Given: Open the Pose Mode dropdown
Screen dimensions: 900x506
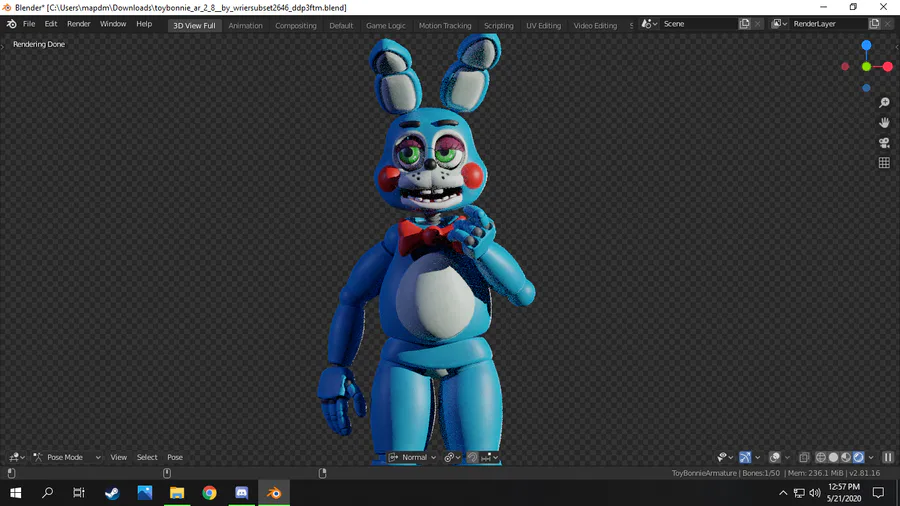Looking at the screenshot, I should click(x=67, y=457).
